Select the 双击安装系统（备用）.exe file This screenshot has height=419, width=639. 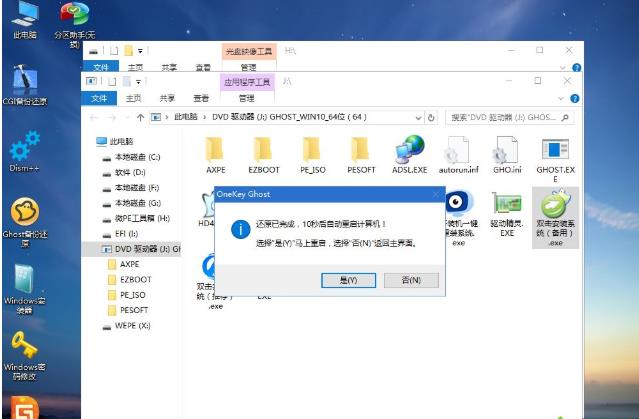click(x=555, y=217)
